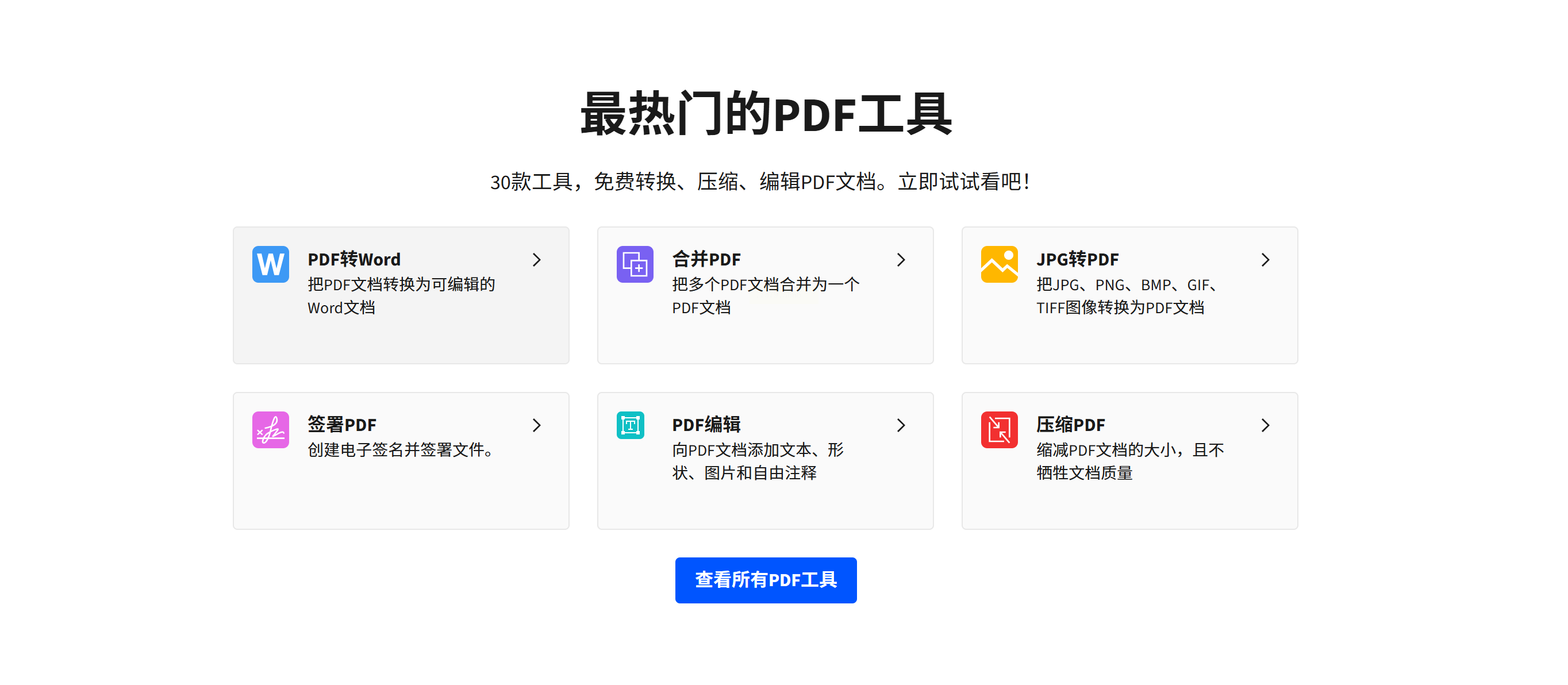
Task: Open the chevron arrow on PDF编辑 card
Action: 901,425
